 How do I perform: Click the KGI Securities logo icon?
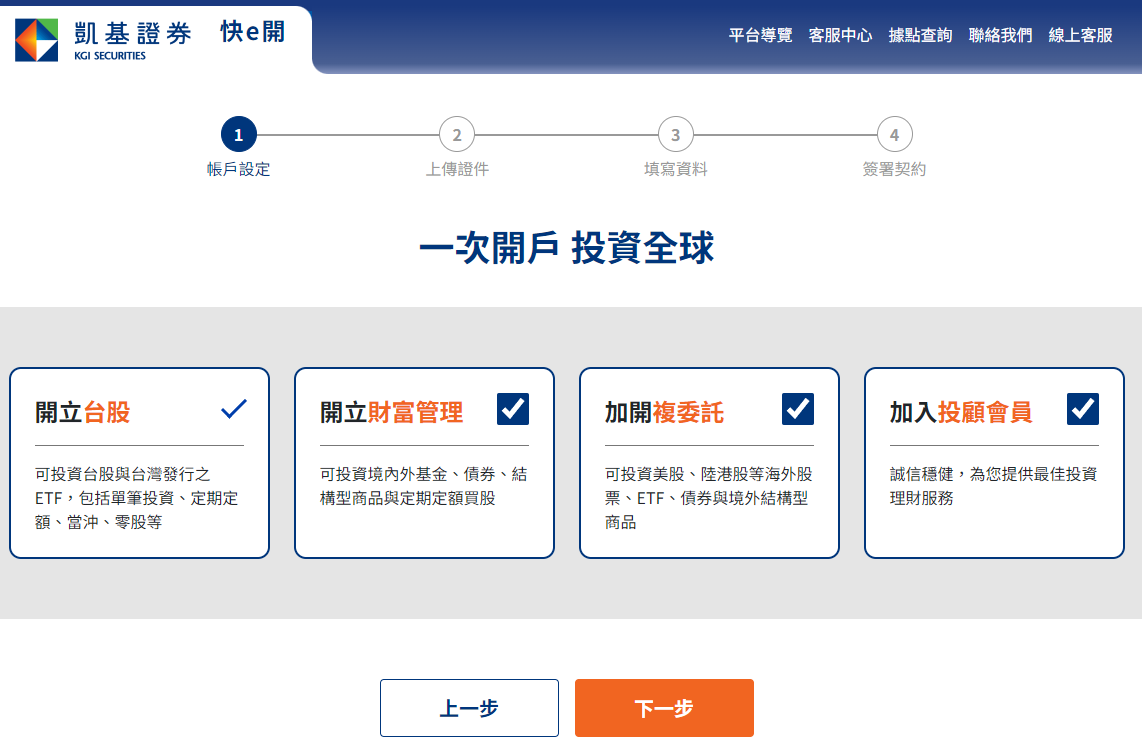coord(37,39)
